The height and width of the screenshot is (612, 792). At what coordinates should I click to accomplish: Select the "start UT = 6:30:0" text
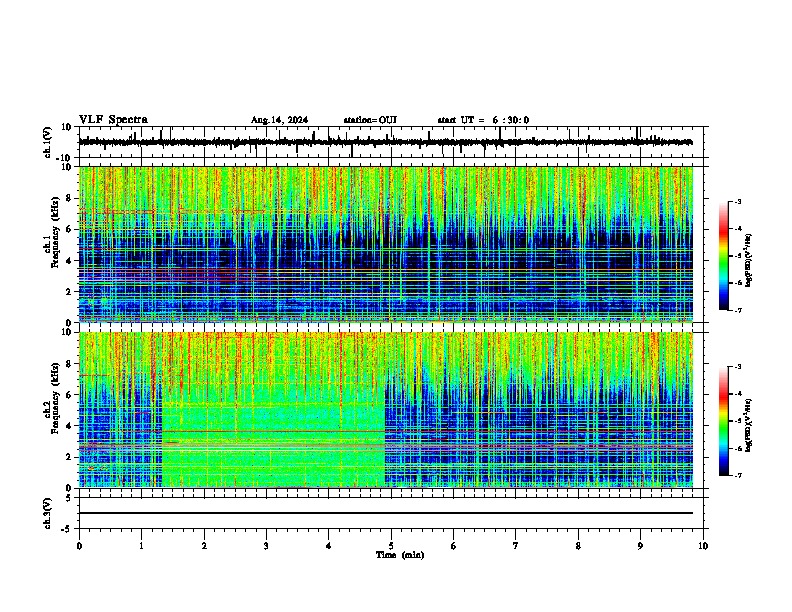(483, 120)
